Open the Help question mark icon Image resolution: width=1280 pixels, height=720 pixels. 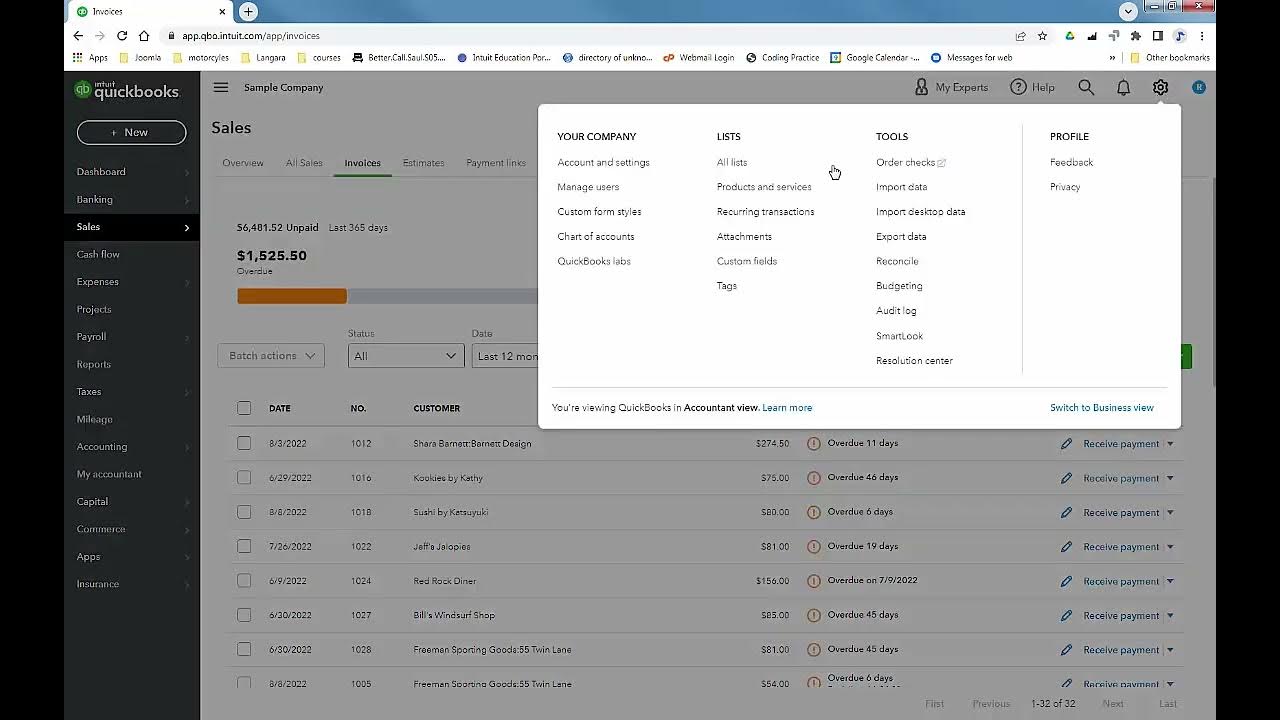(x=1018, y=87)
